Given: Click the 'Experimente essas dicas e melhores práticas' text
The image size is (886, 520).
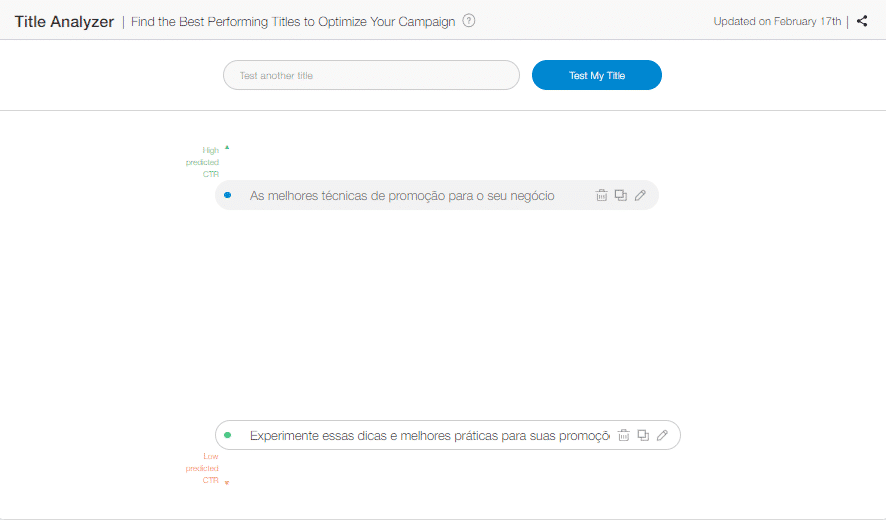Looking at the screenshot, I should pyautogui.click(x=429, y=436).
